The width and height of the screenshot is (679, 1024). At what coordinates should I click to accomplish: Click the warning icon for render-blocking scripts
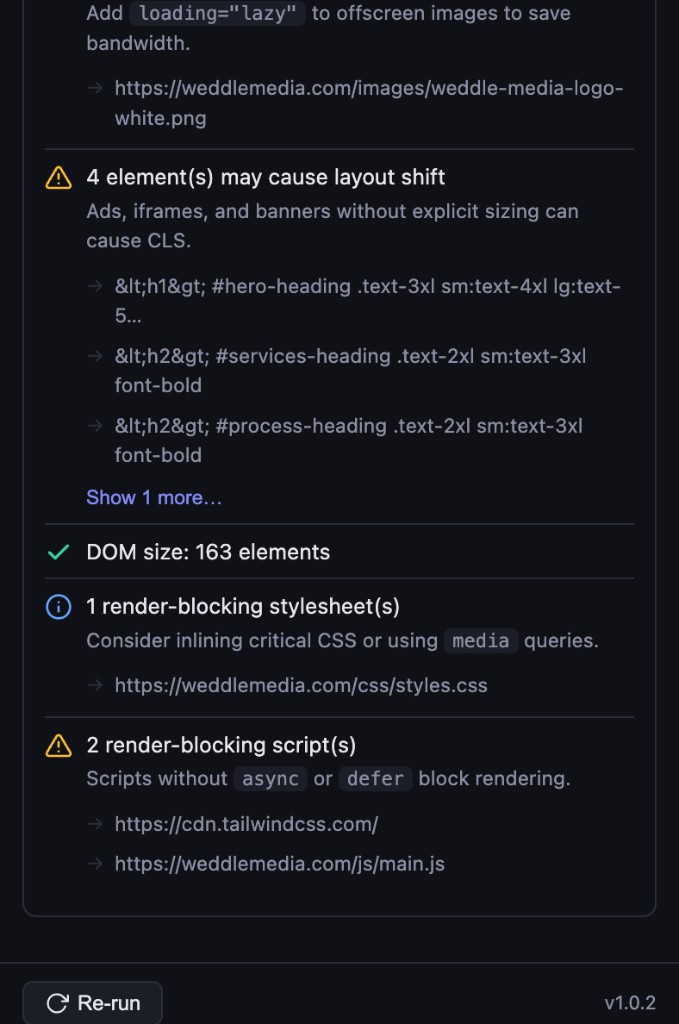pyautogui.click(x=59, y=745)
